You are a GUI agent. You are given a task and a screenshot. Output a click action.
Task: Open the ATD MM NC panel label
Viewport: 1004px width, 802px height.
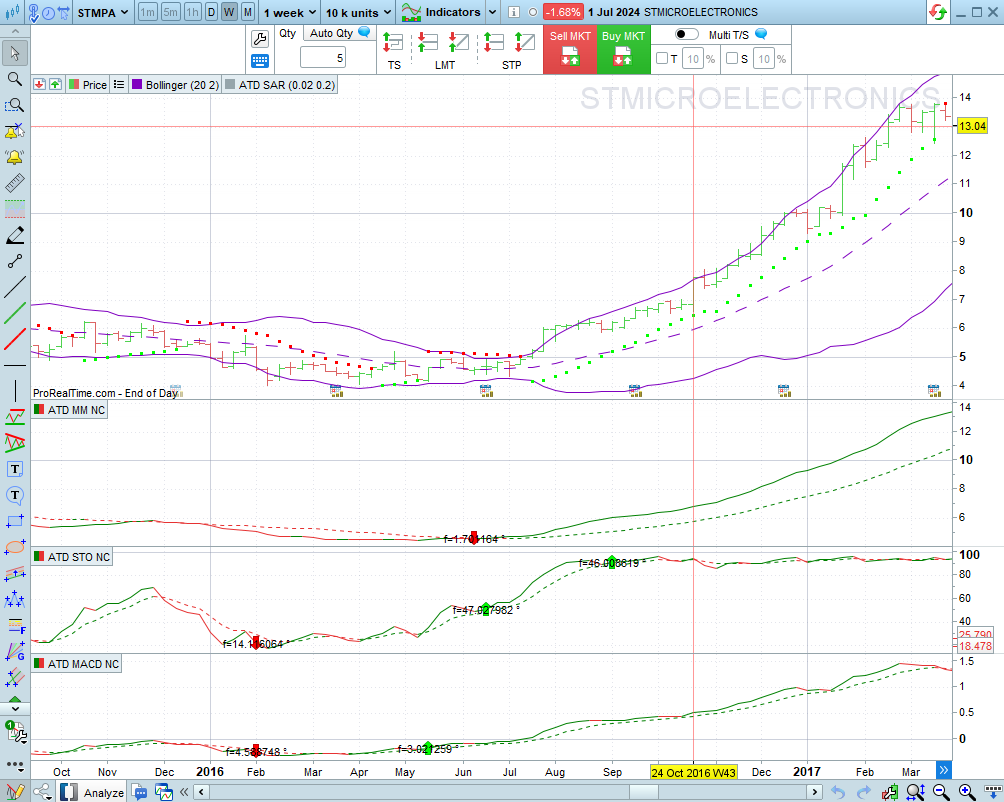click(x=70, y=410)
